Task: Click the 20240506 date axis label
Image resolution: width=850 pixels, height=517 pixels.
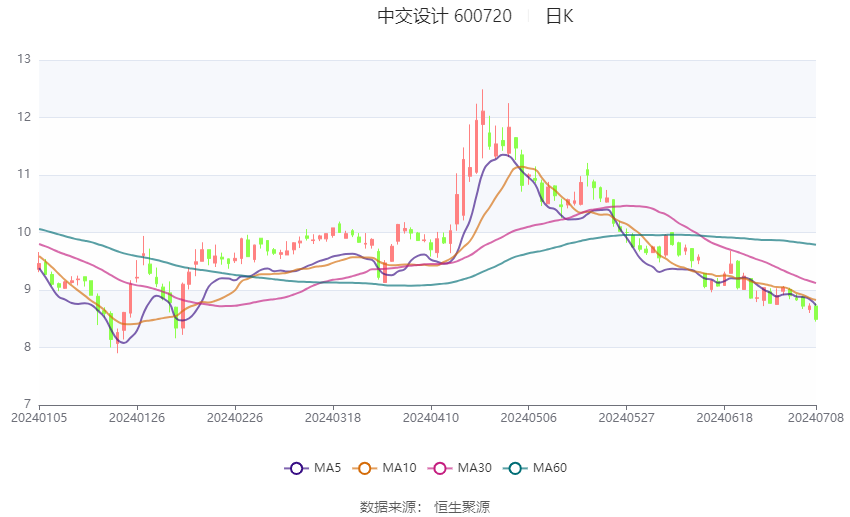Action: [529, 418]
